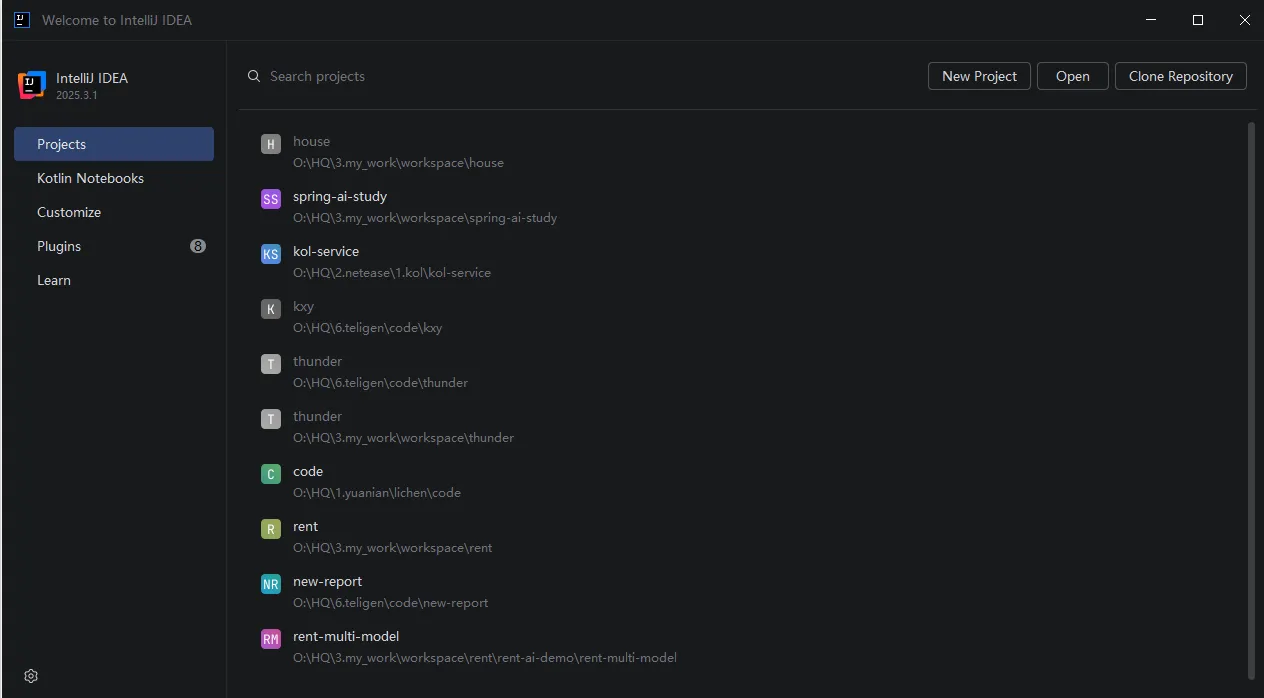Screen dimensions: 1264x698
Task: Open the Kotlin Notebooks section
Action: click(x=91, y=178)
